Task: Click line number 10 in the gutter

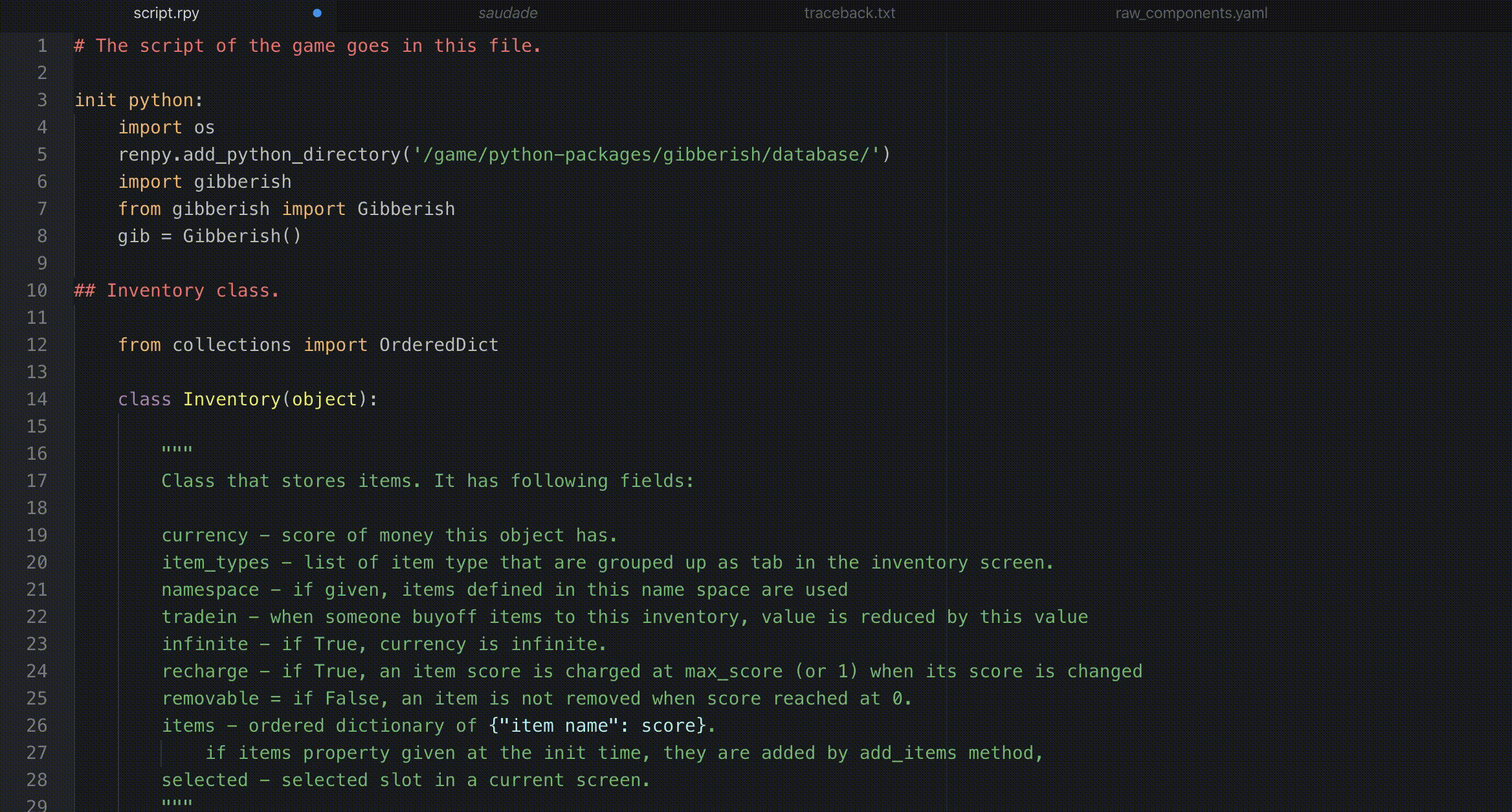Action: click(x=37, y=291)
